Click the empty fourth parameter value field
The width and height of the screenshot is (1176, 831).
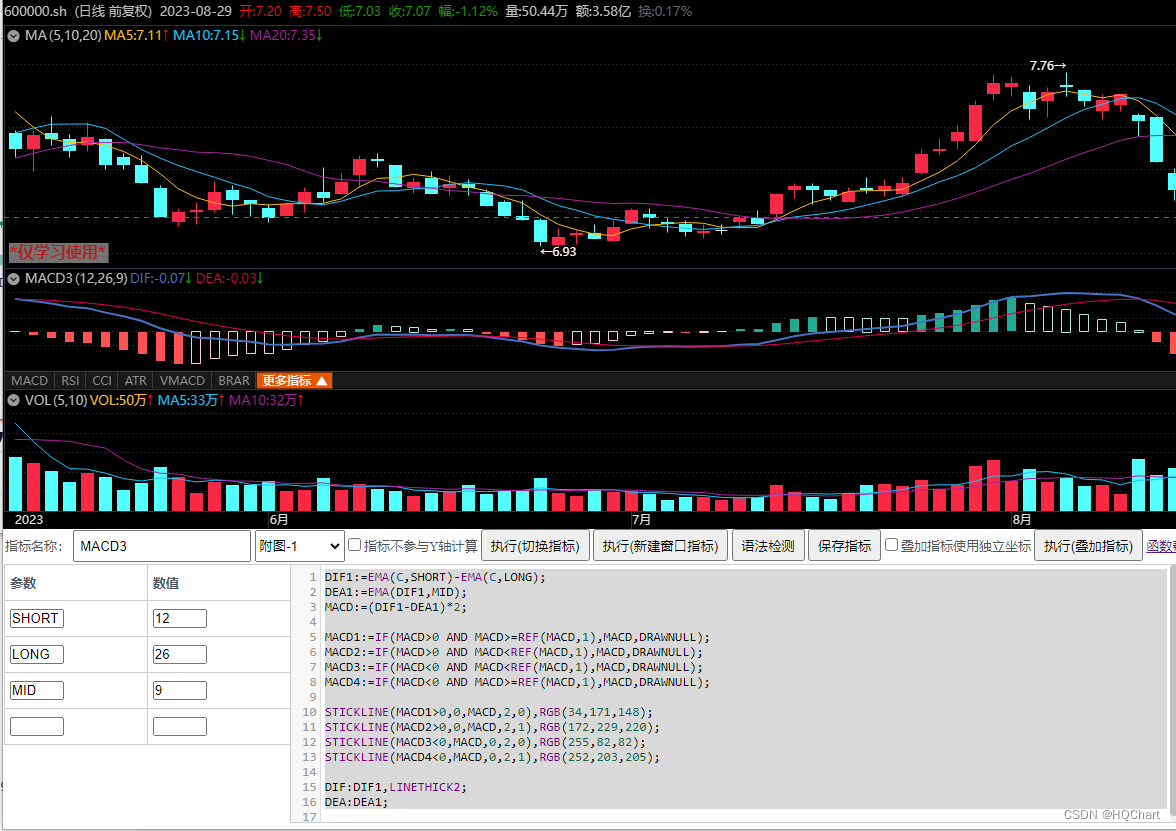pyautogui.click(x=180, y=726)
